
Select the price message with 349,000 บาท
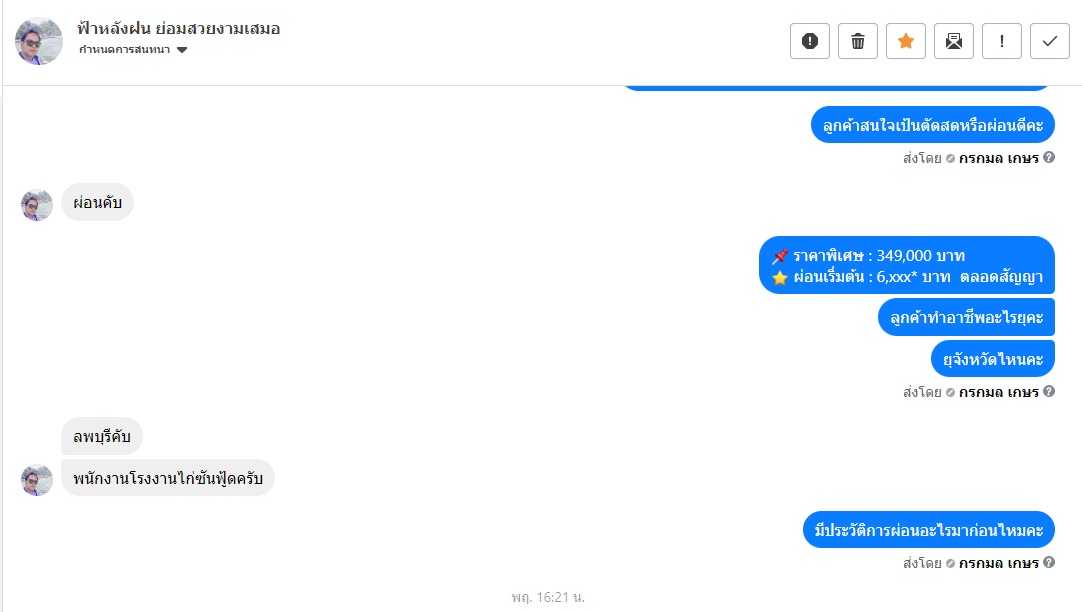907,266
